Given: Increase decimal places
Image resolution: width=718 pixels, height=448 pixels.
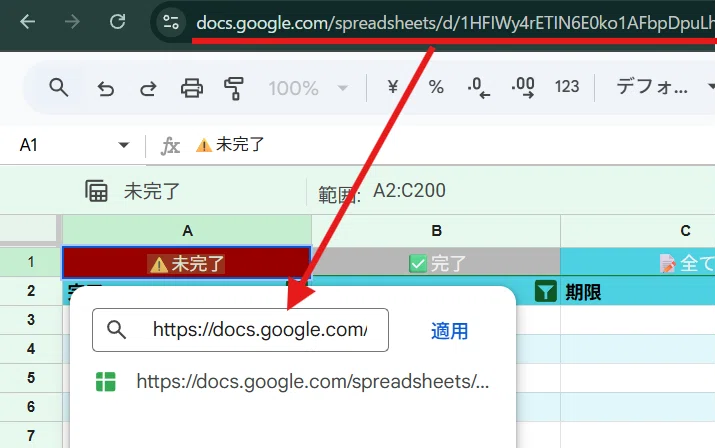Looking at the screenshot, I should tap(523, 87).
